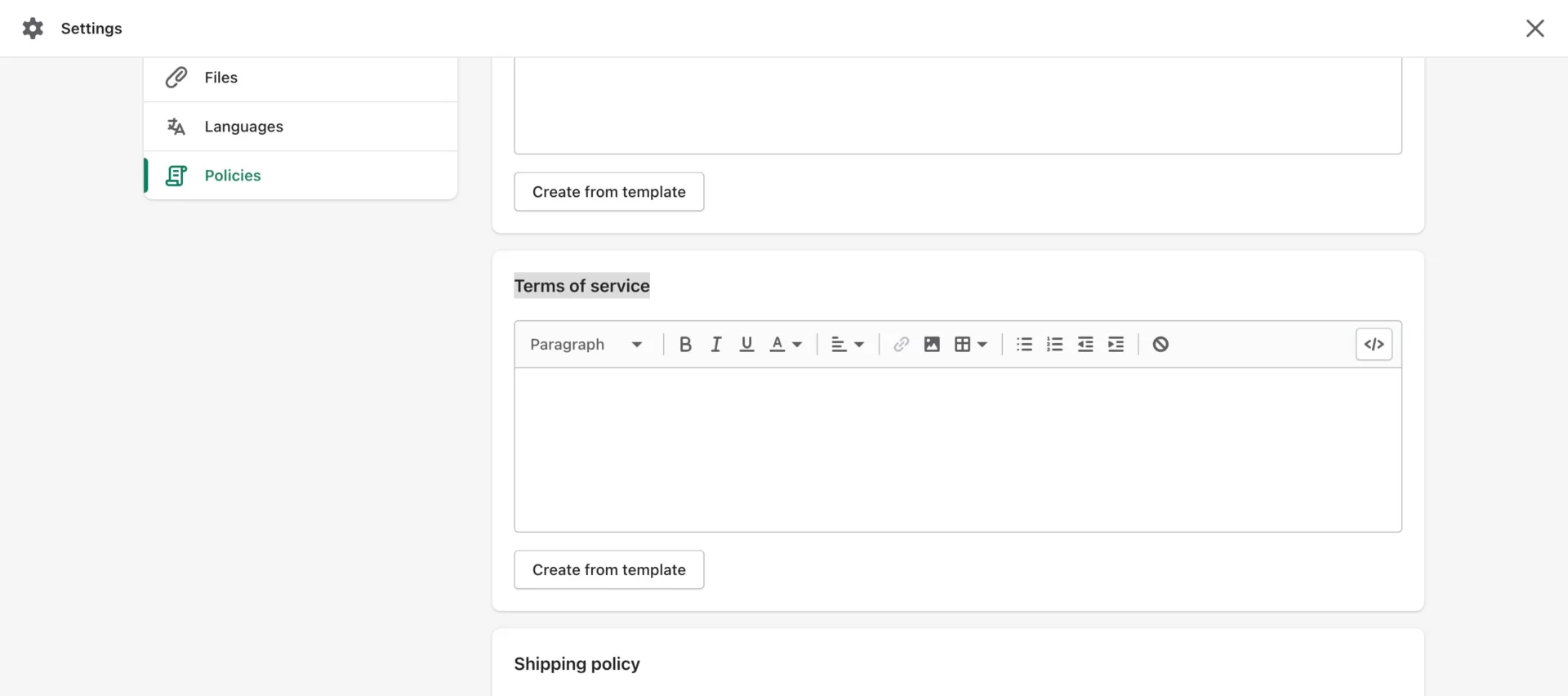Click the Languages translate icon
The height and width of the screenshot is (696, 1568).
click(x=176, y=127)
